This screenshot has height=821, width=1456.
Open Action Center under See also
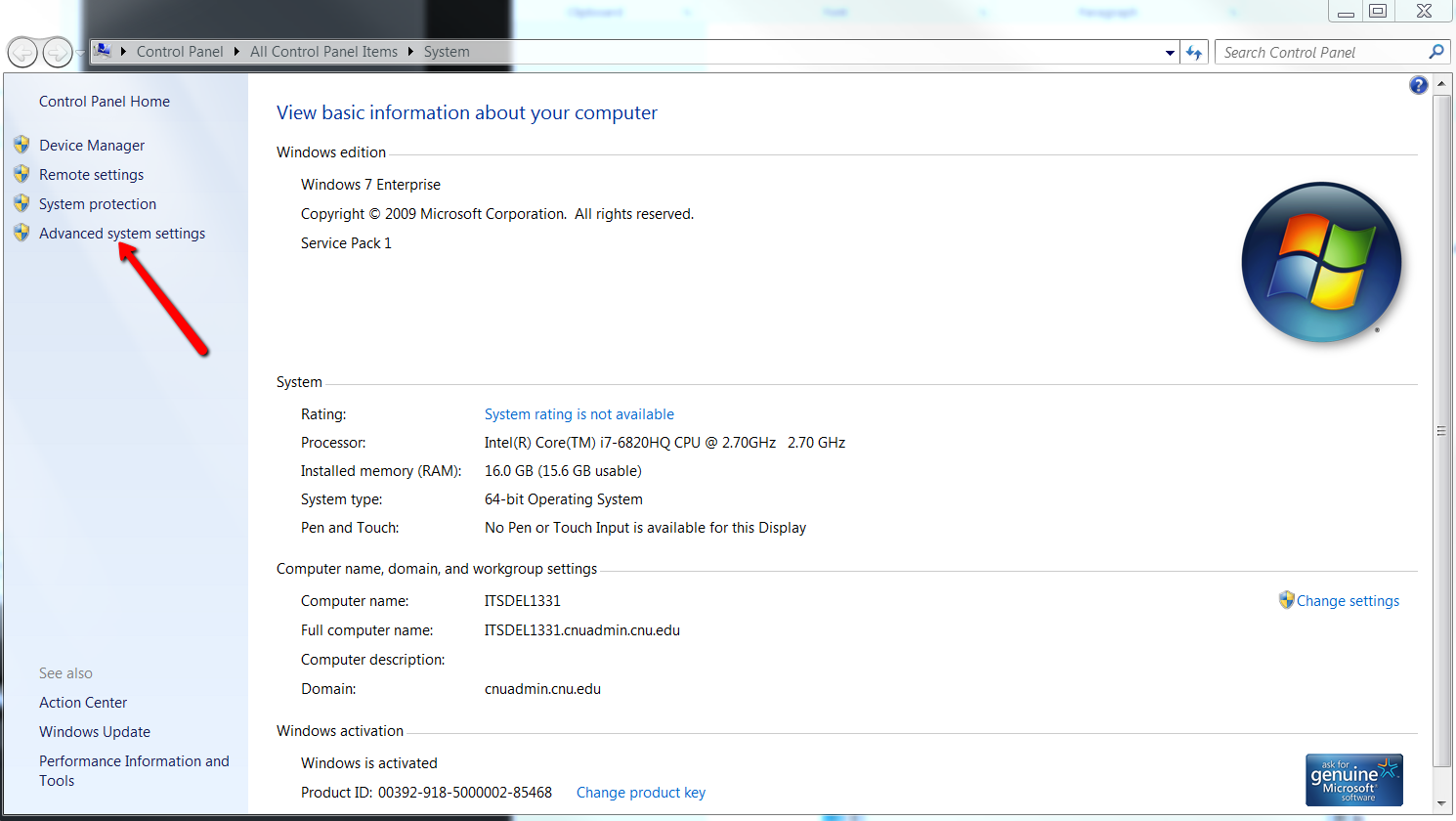[83, 703]
